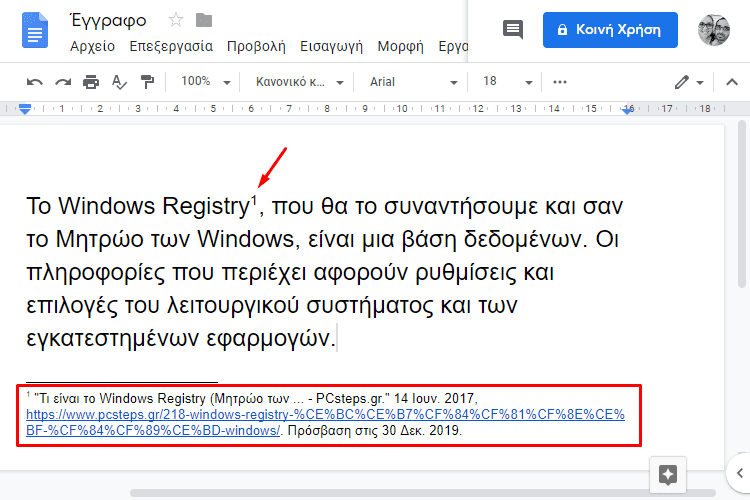Star the document Έγγραφο
The width and height of the screenshot is (750, 500).
point(176,20)
